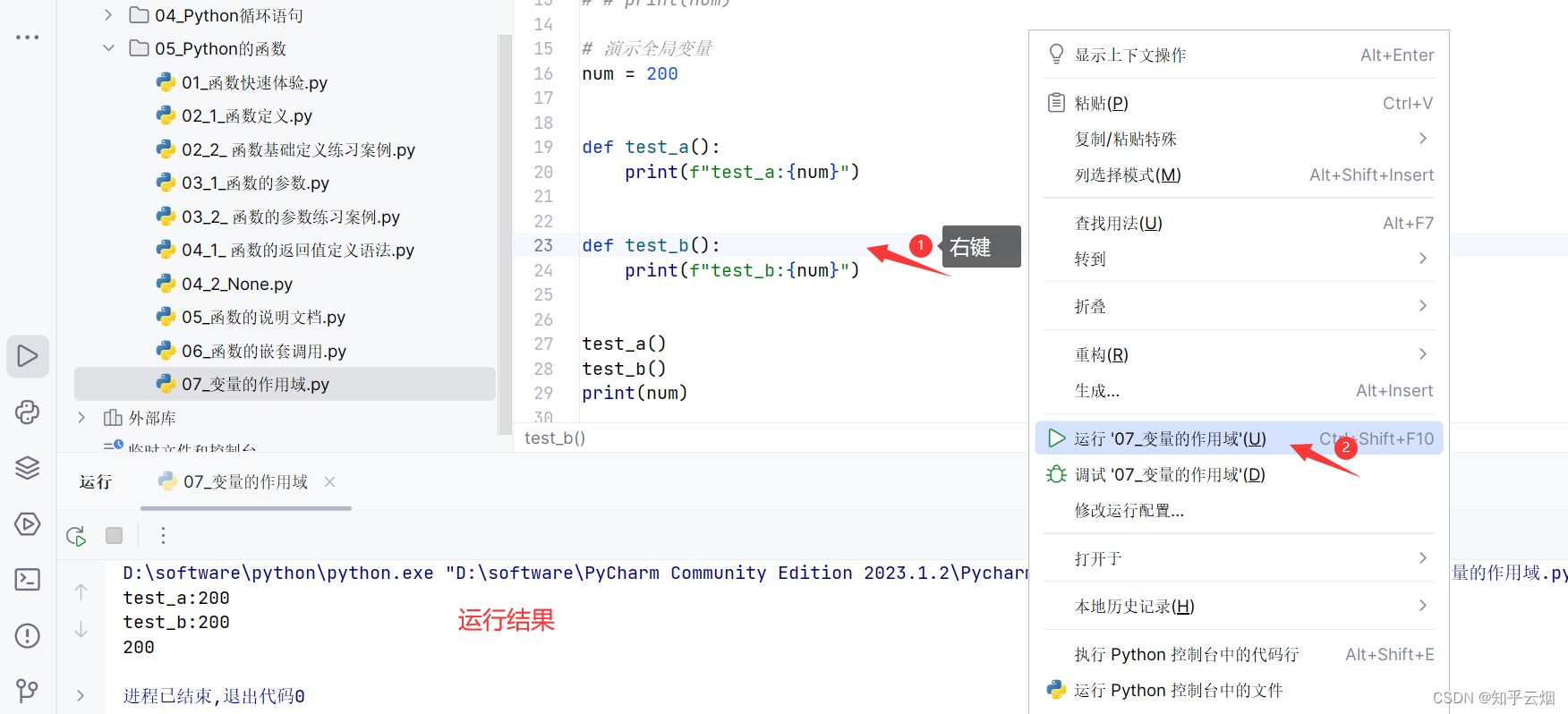Image resolution: width=1568 pixels, height=714 pixels.
Task: Click the 04_Python循环语句 folder icon
Action: (139, 15)
